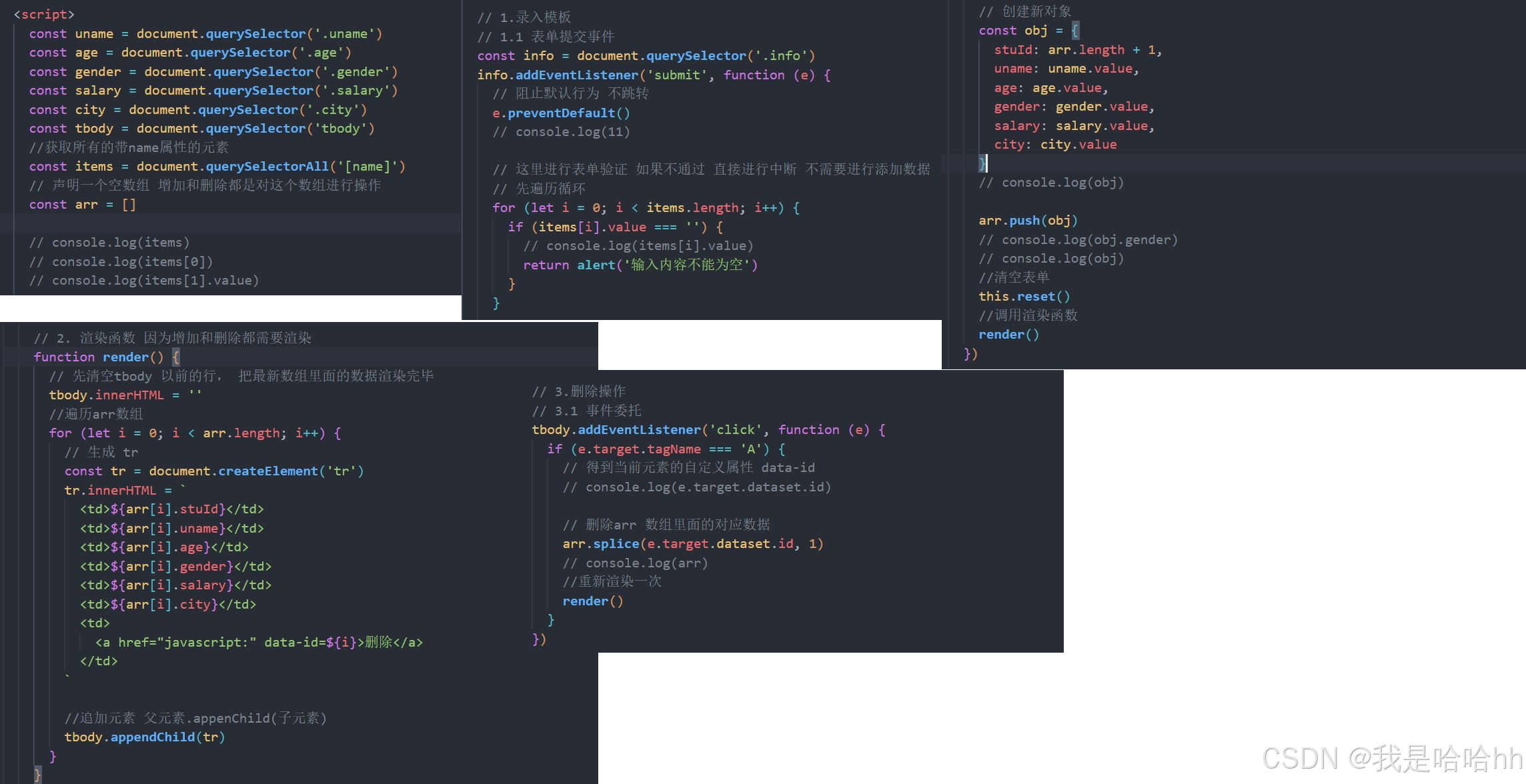Click e.preventDefault() in submit handler

coord(561,113)
